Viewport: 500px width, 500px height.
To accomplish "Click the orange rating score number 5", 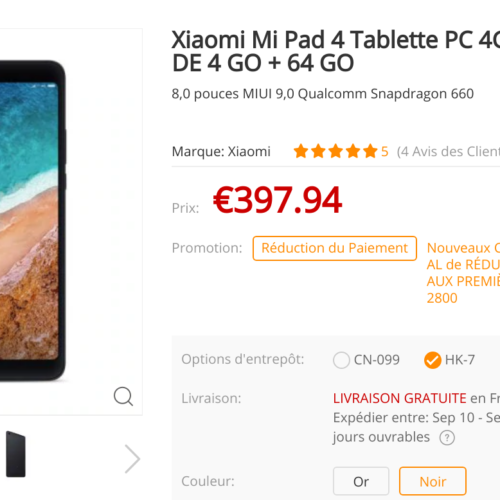I will pyautogui.click(x=385, y=152).
